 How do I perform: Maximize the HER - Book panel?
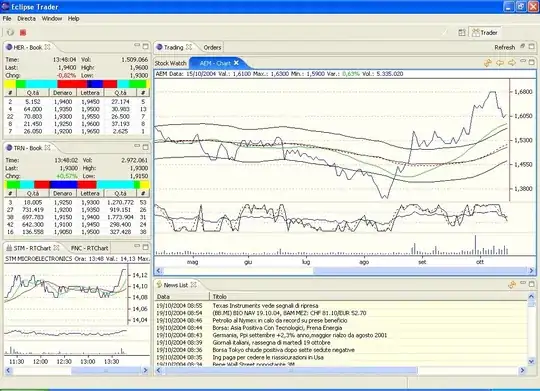pos(146,46)
